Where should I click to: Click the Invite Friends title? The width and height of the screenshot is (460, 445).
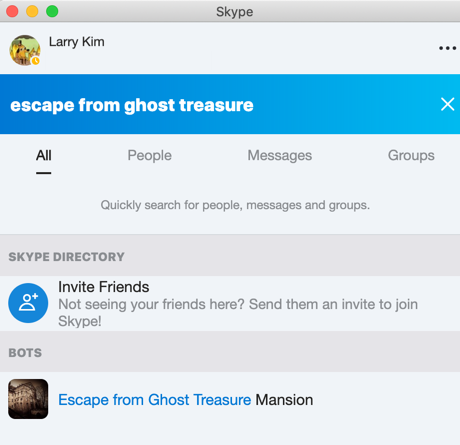[104, 287]
